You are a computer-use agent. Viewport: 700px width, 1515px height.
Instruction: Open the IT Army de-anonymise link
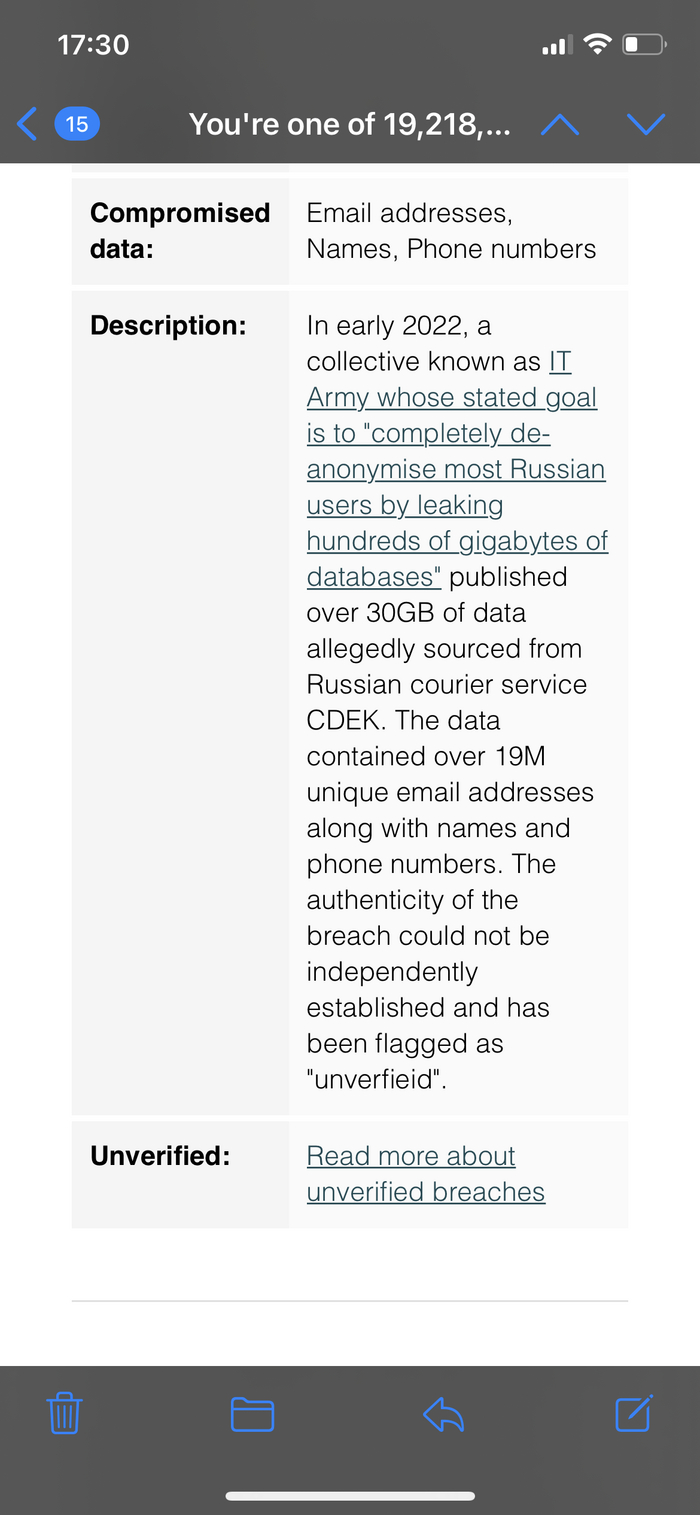[x=456, y=469]
